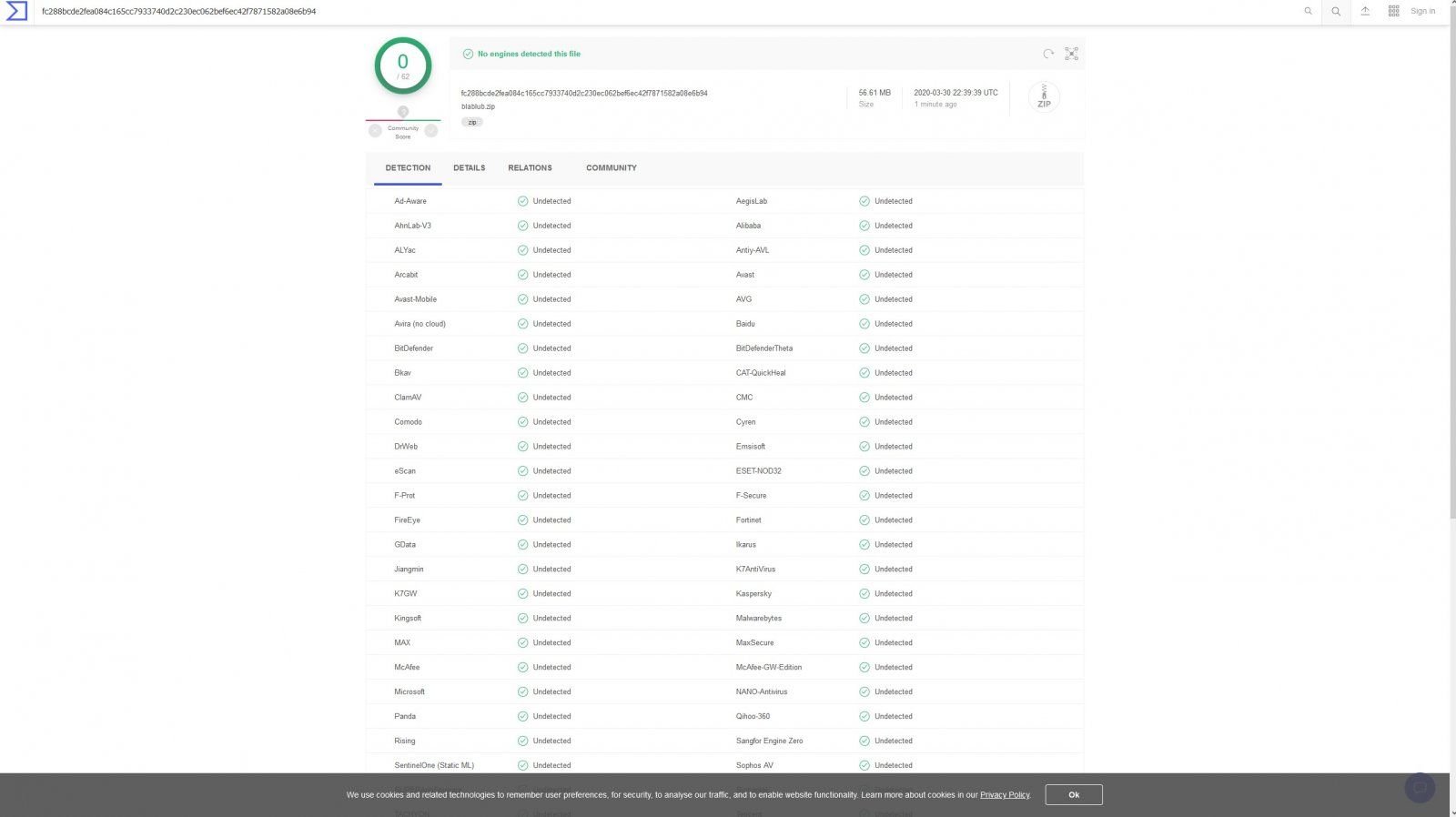Select the MaxSecure engine name
Viewport: 1456px width, 817px height.
pyautogui.click(x=754, y=642)
